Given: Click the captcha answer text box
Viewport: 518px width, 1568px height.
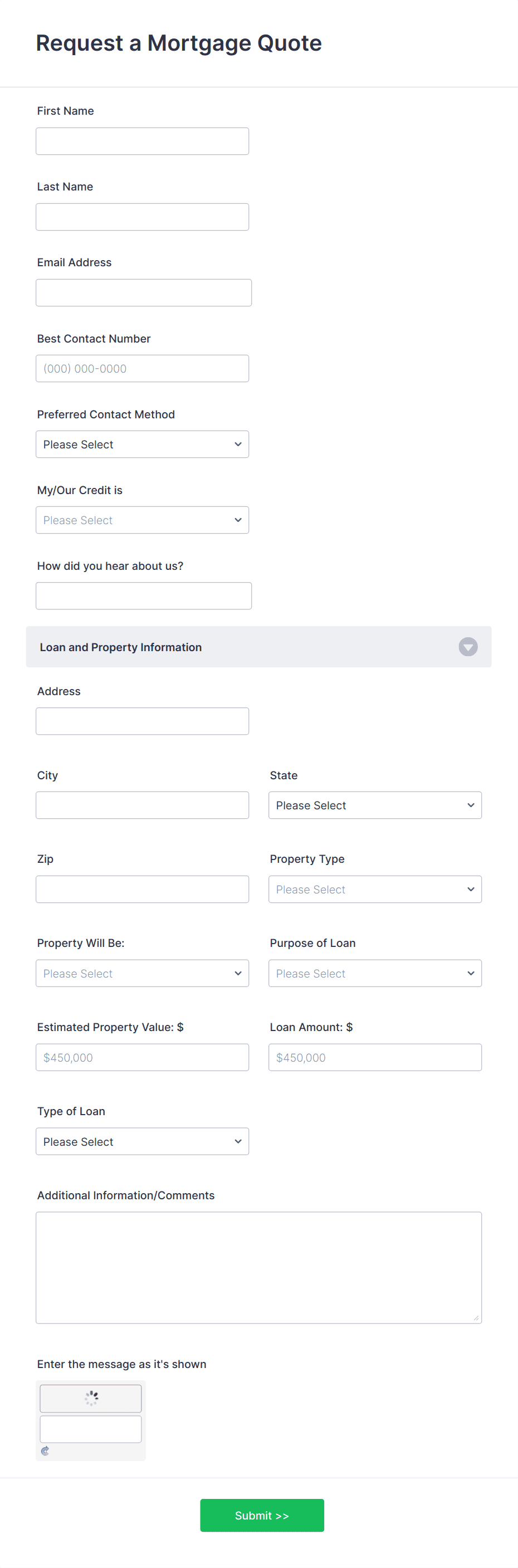Looking at the screenshot, I should [90, 1429].
